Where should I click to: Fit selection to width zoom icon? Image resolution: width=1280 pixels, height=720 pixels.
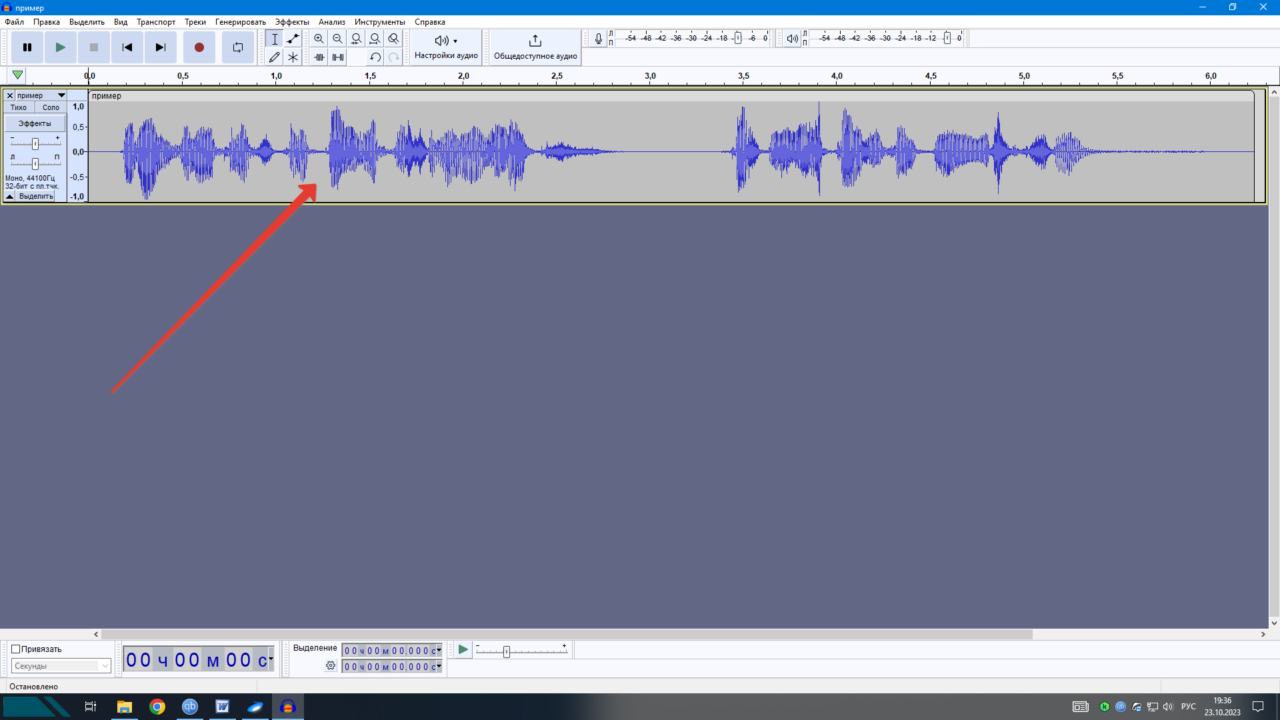pyautogui.click(x=356, y=39)
